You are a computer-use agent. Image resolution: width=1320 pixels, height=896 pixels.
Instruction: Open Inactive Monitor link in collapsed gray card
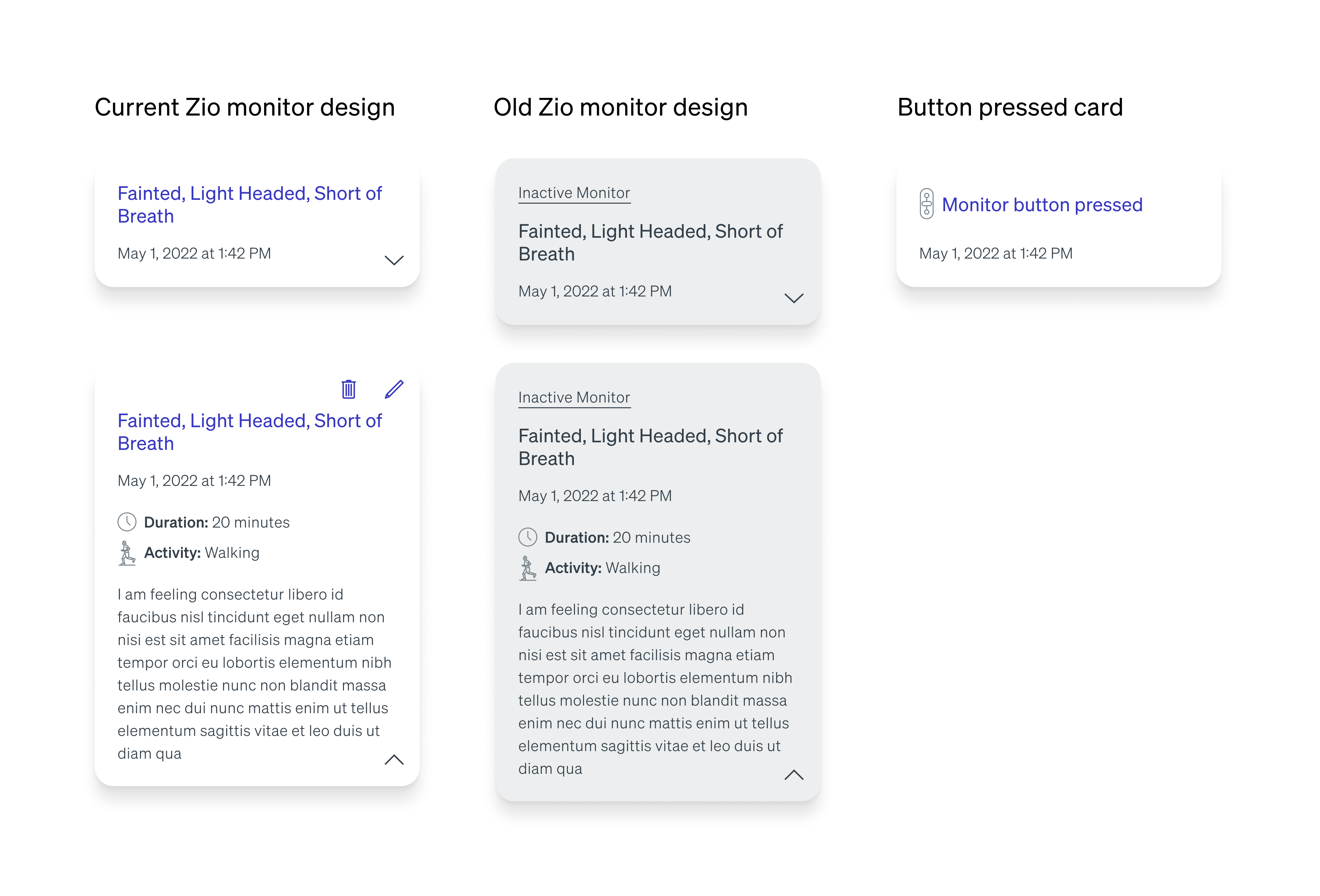574,193
